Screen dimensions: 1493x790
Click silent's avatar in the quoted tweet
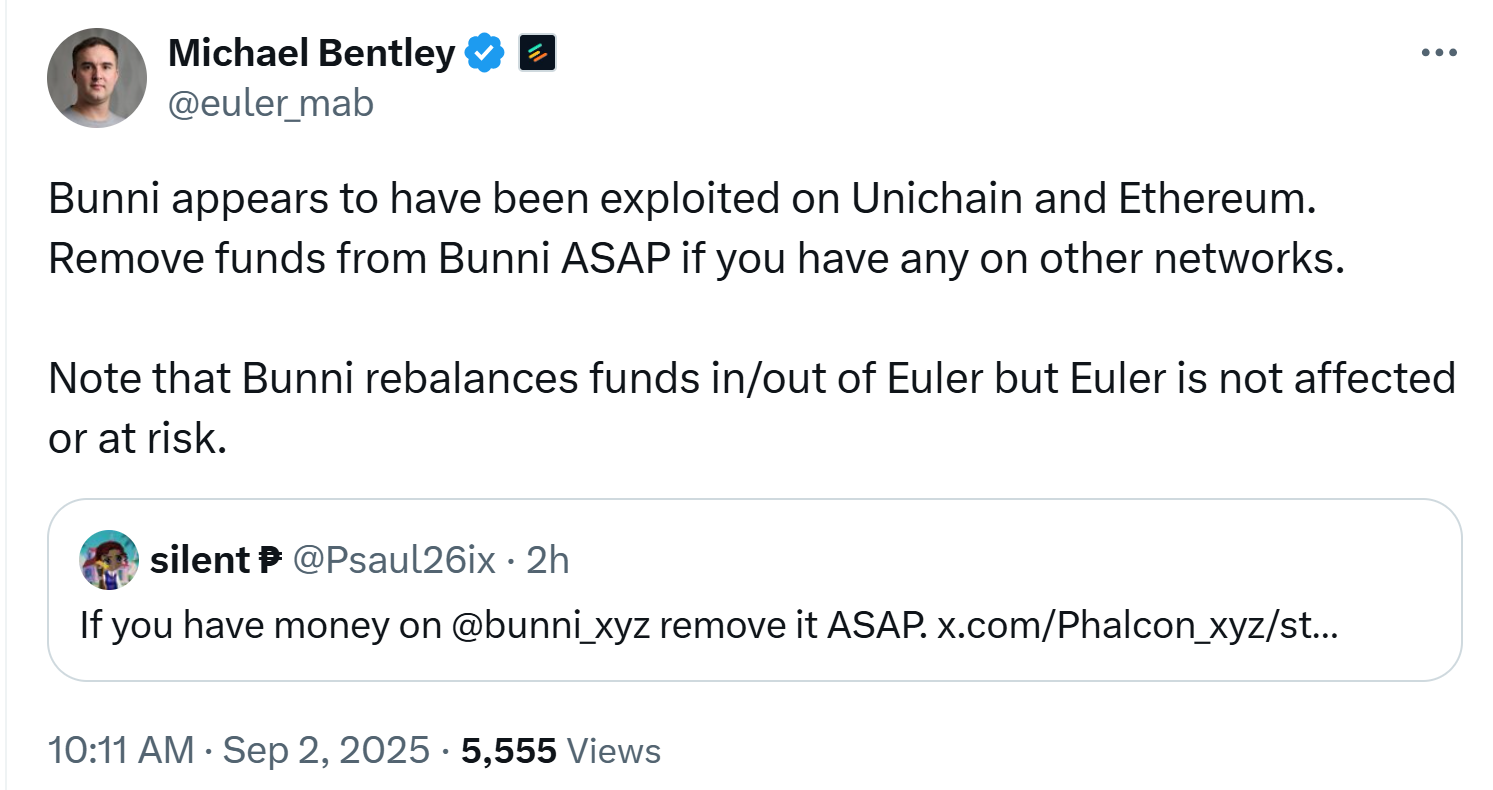(x=108, y=560)
